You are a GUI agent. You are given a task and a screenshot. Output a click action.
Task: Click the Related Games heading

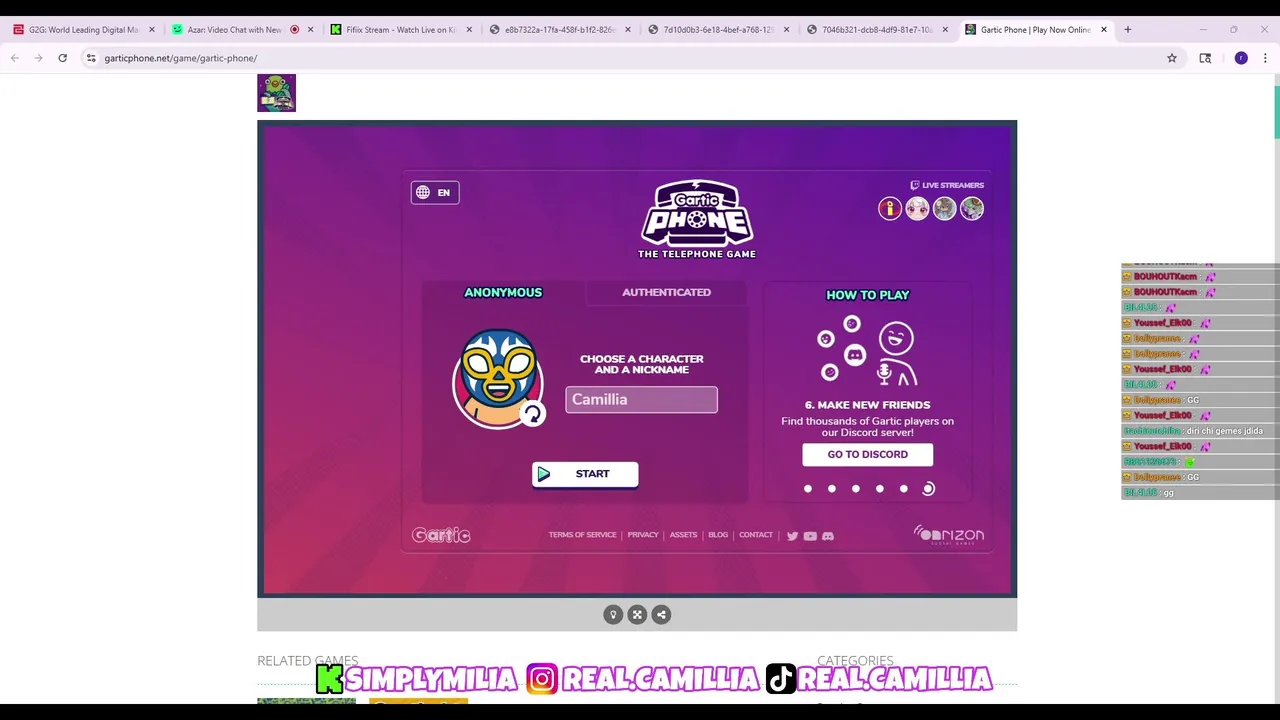coord(307,661)
